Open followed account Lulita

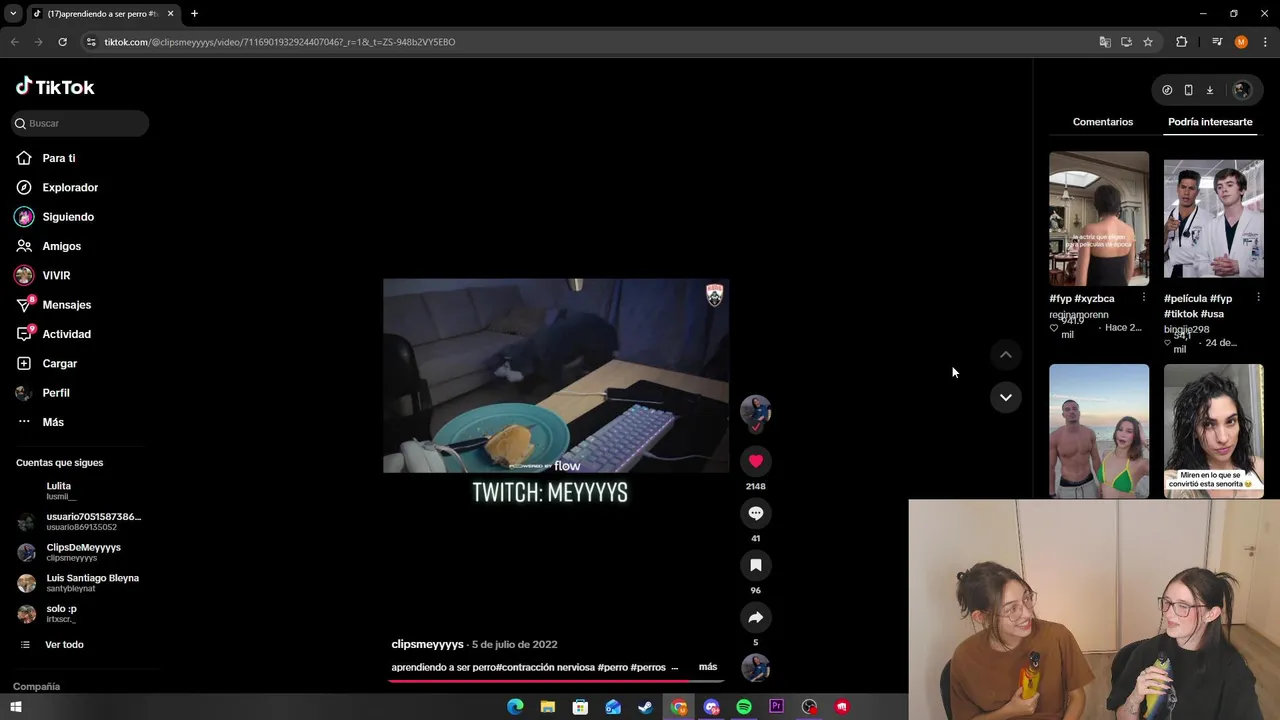click(60, 491)
